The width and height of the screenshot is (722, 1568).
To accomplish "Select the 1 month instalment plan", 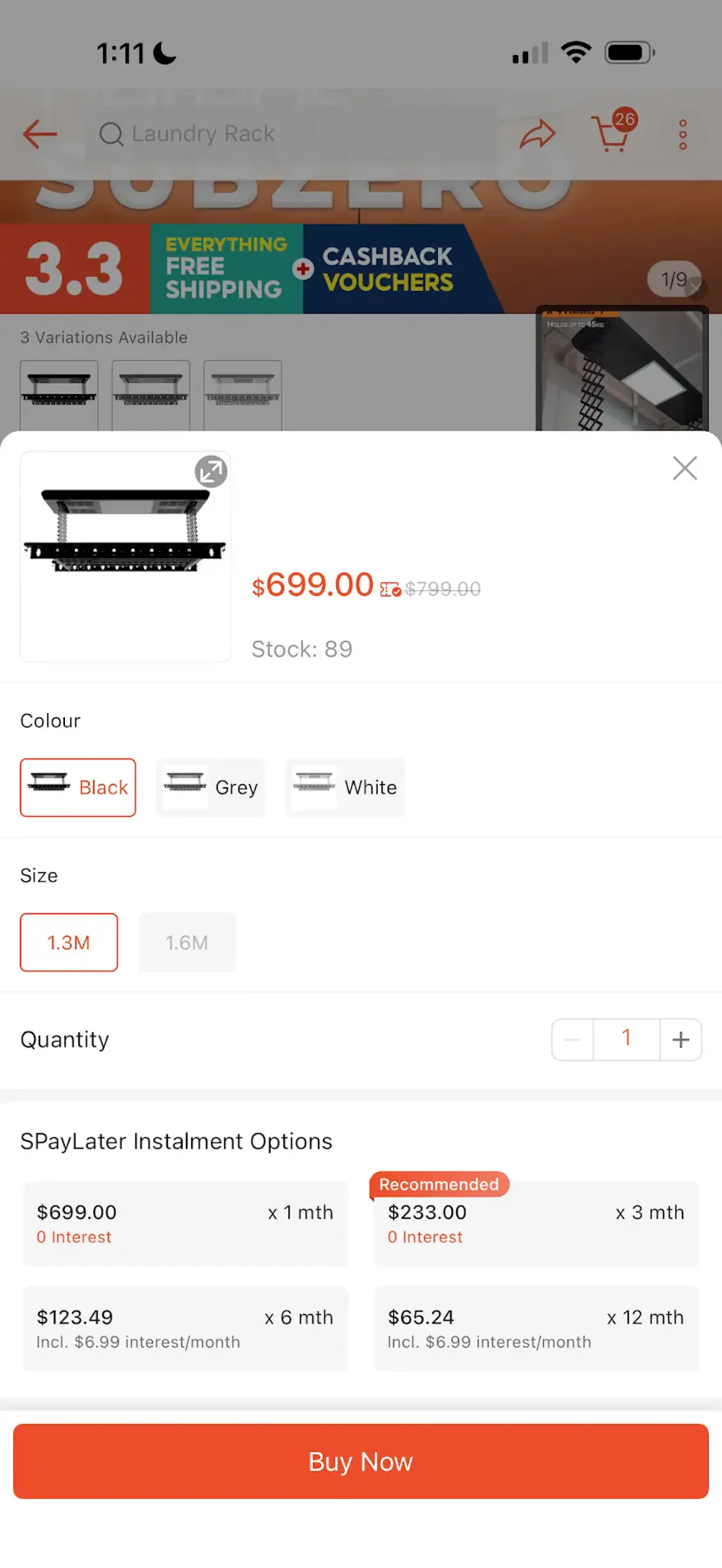I will click(185, 1223).
